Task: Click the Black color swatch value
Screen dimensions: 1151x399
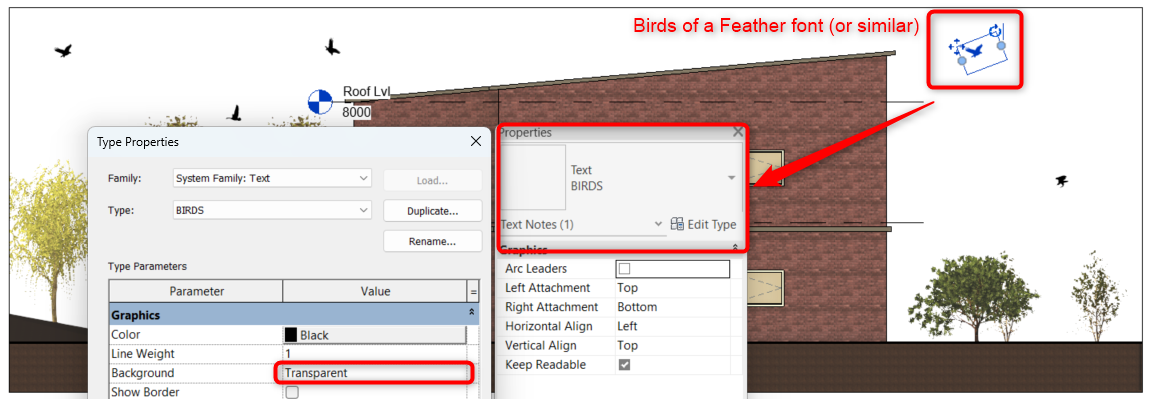Action: [374, 334]
